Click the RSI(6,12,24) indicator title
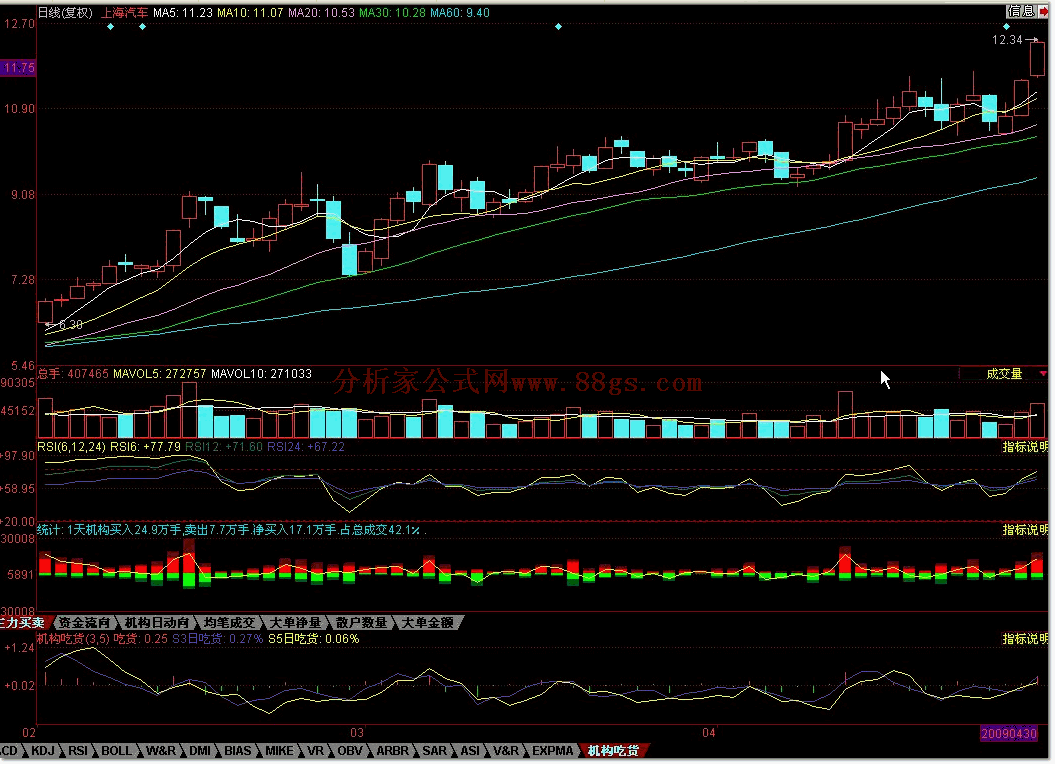This screenshot has height=764, width=1055. coord(71,447)
